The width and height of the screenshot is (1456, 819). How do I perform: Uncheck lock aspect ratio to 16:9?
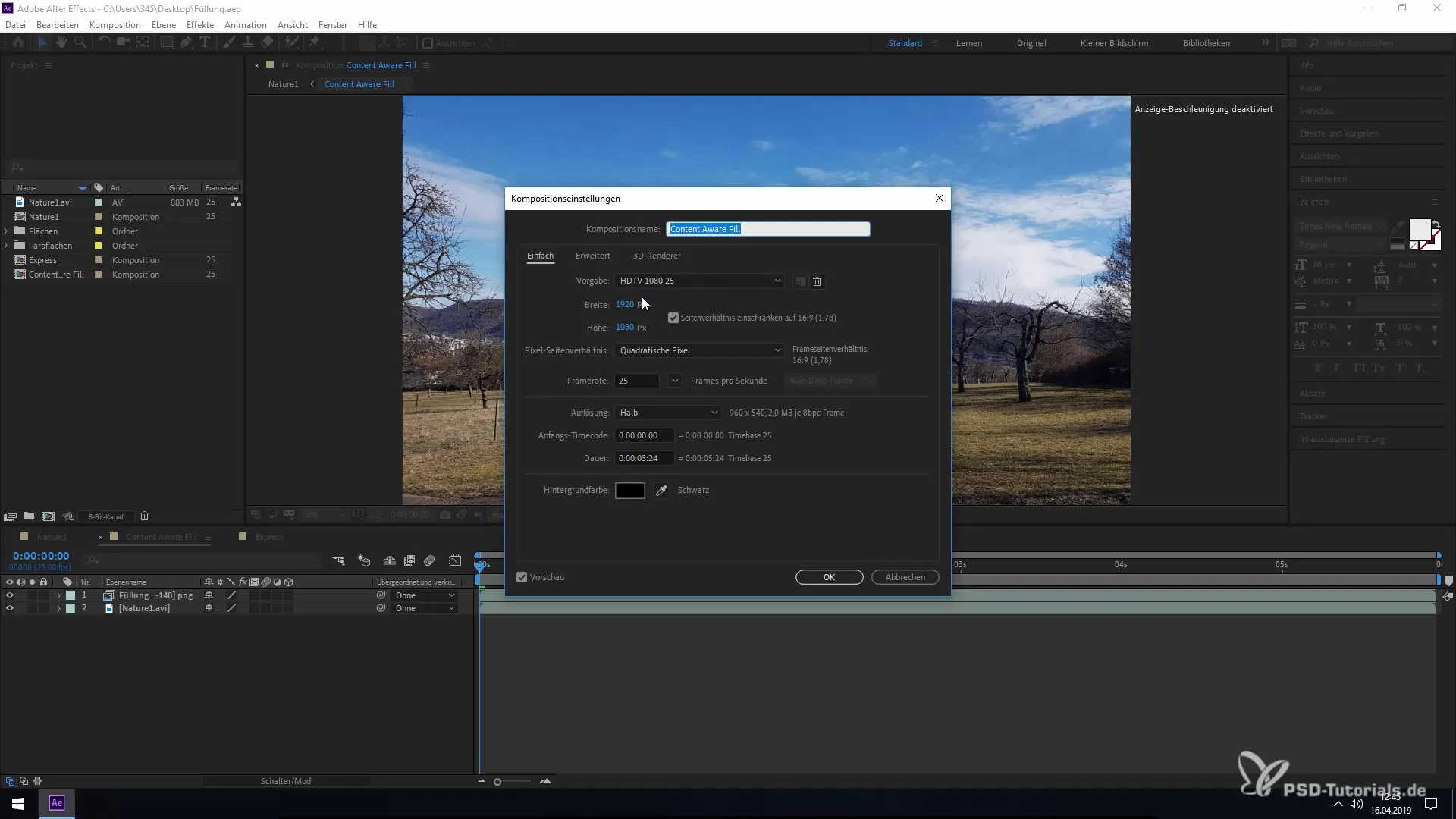[x=673, y=318]
